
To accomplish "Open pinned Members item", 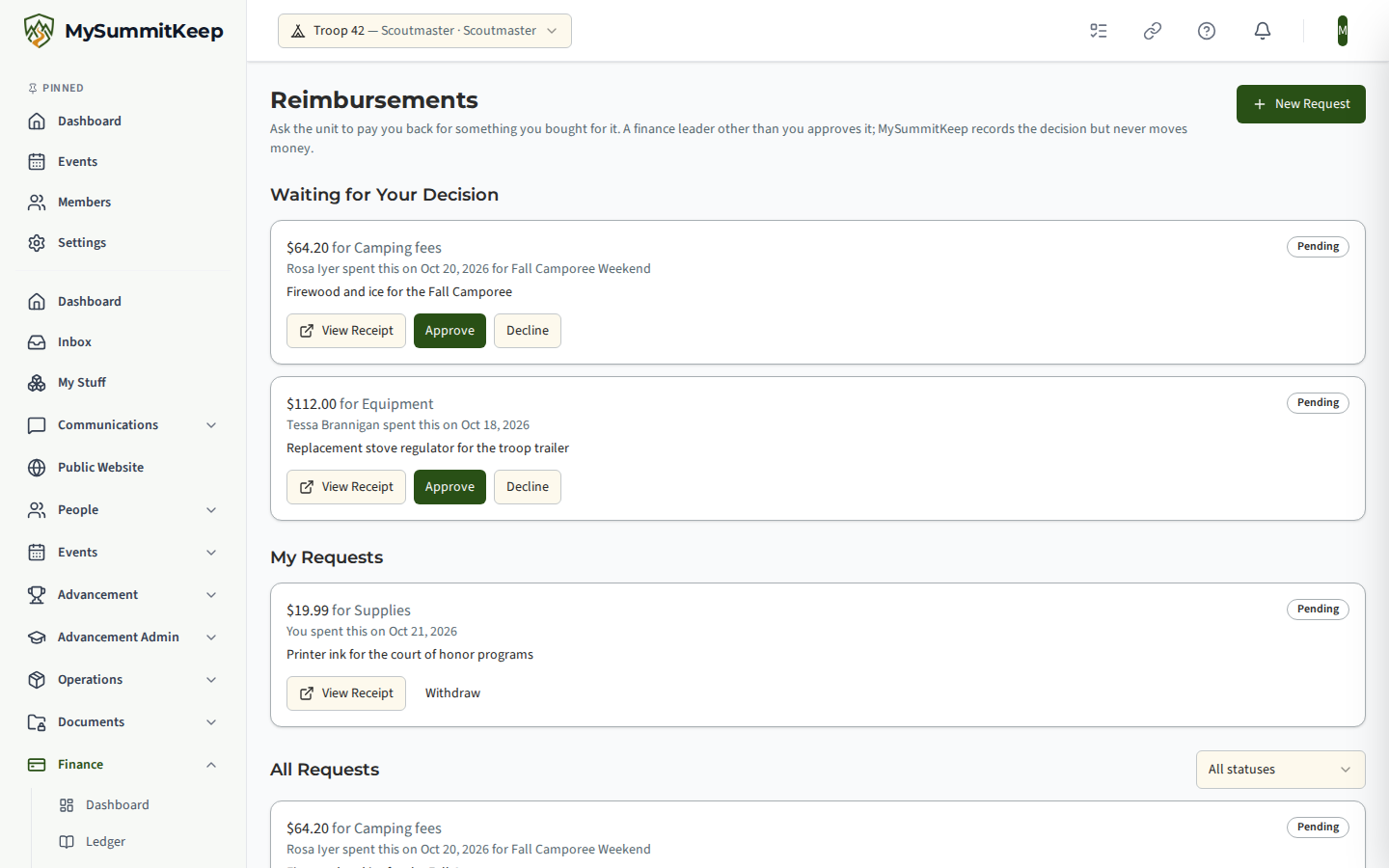I will pos(123,203).
